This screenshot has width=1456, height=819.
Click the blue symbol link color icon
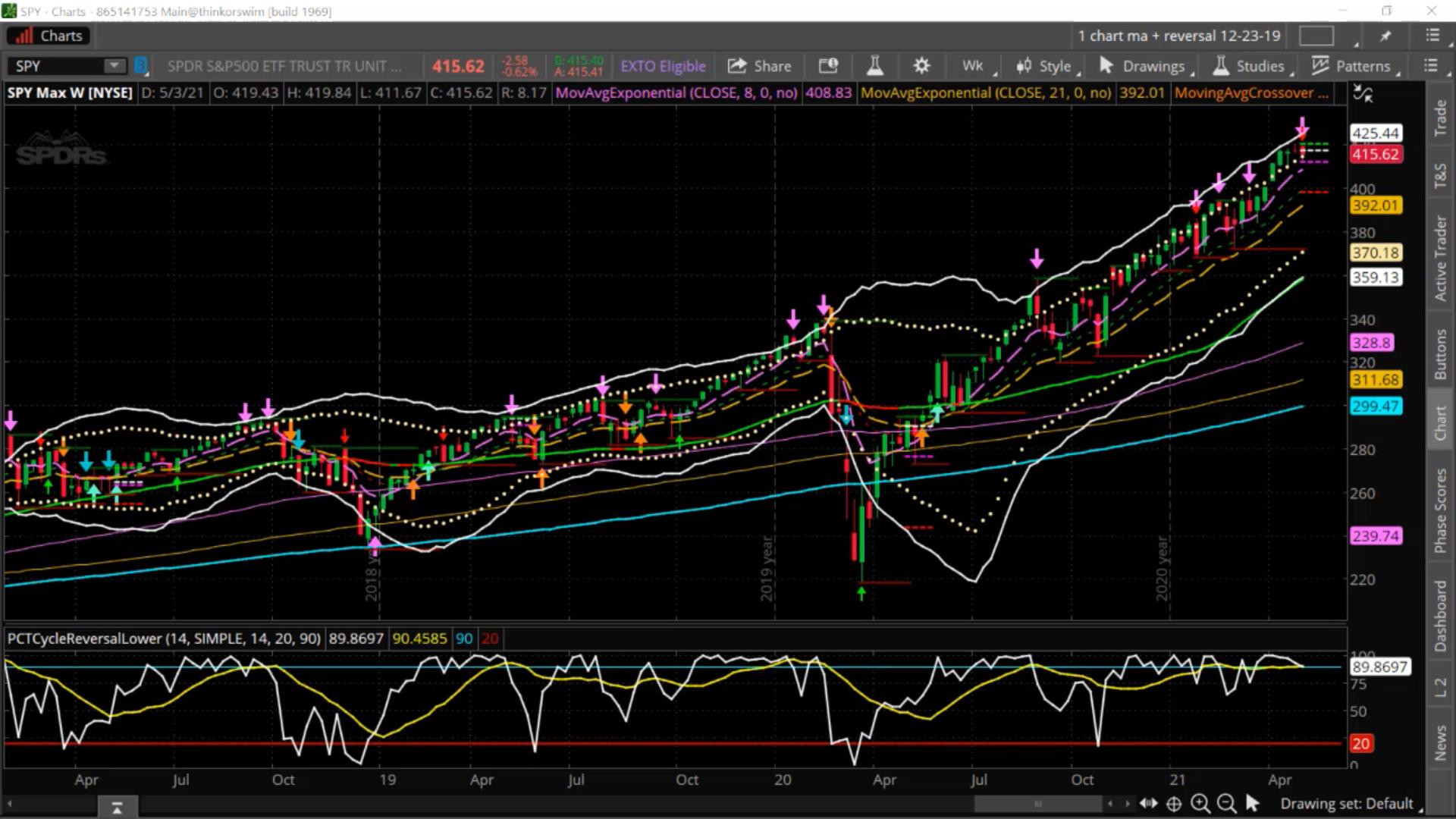(x=141, y=66)
